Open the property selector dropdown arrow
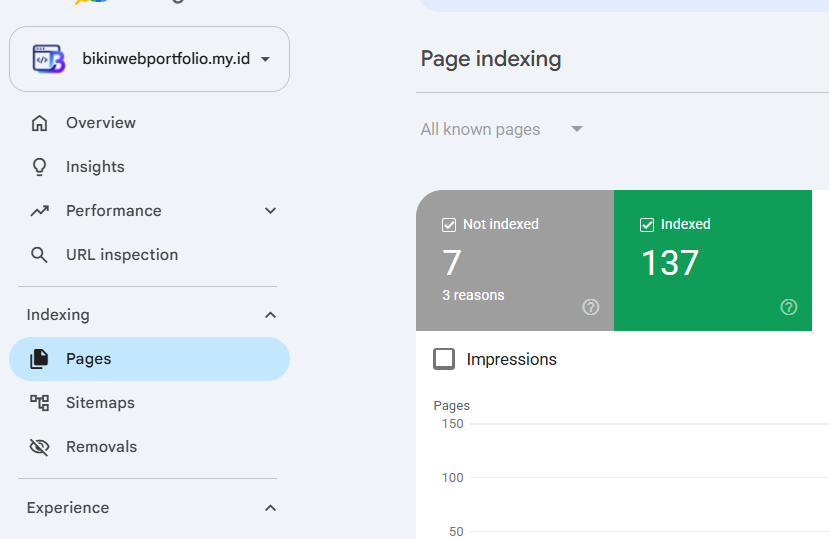This screenshot has height=539, width=829. pyautogui.click(x=265, y=59)
